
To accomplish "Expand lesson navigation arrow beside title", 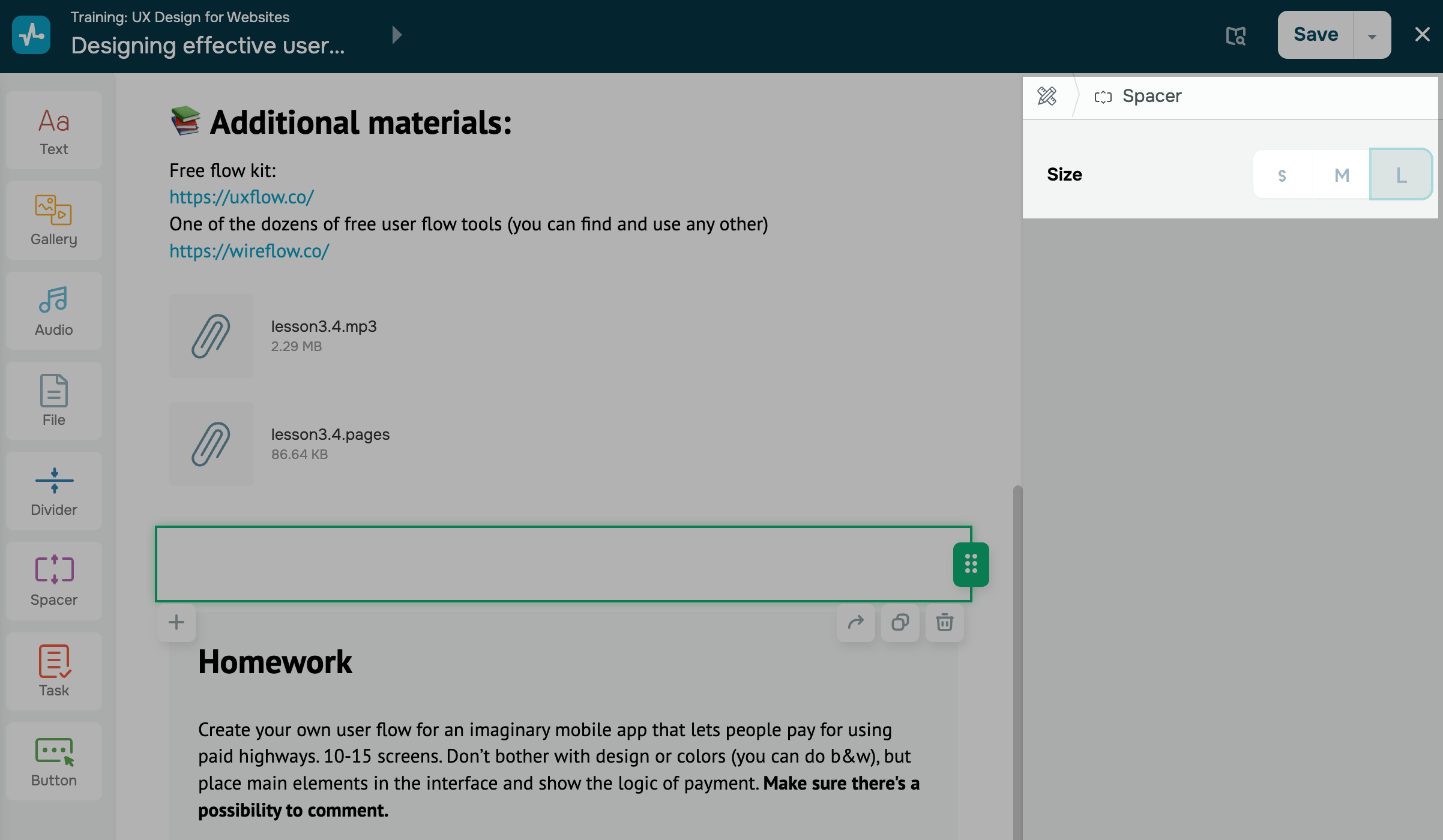I will coord(396,35).
